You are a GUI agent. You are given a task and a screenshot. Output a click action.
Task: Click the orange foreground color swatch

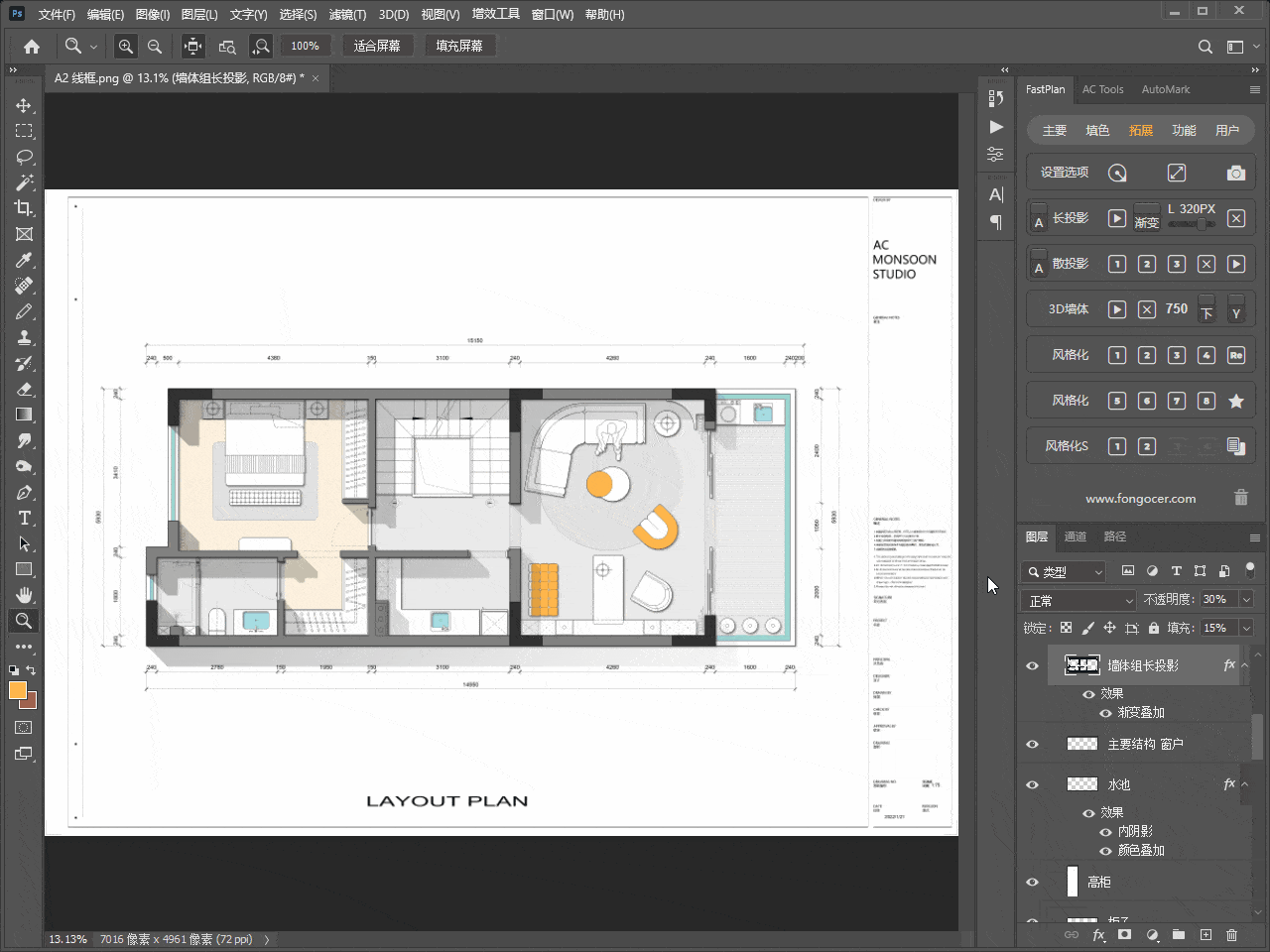[17, 690]
